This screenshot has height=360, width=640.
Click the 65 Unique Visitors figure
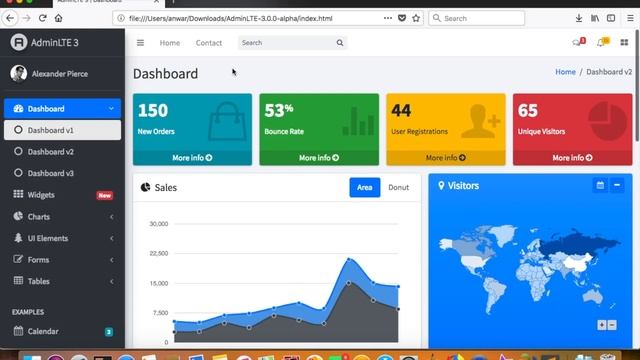pyautogui.click(x=528, y=110)
